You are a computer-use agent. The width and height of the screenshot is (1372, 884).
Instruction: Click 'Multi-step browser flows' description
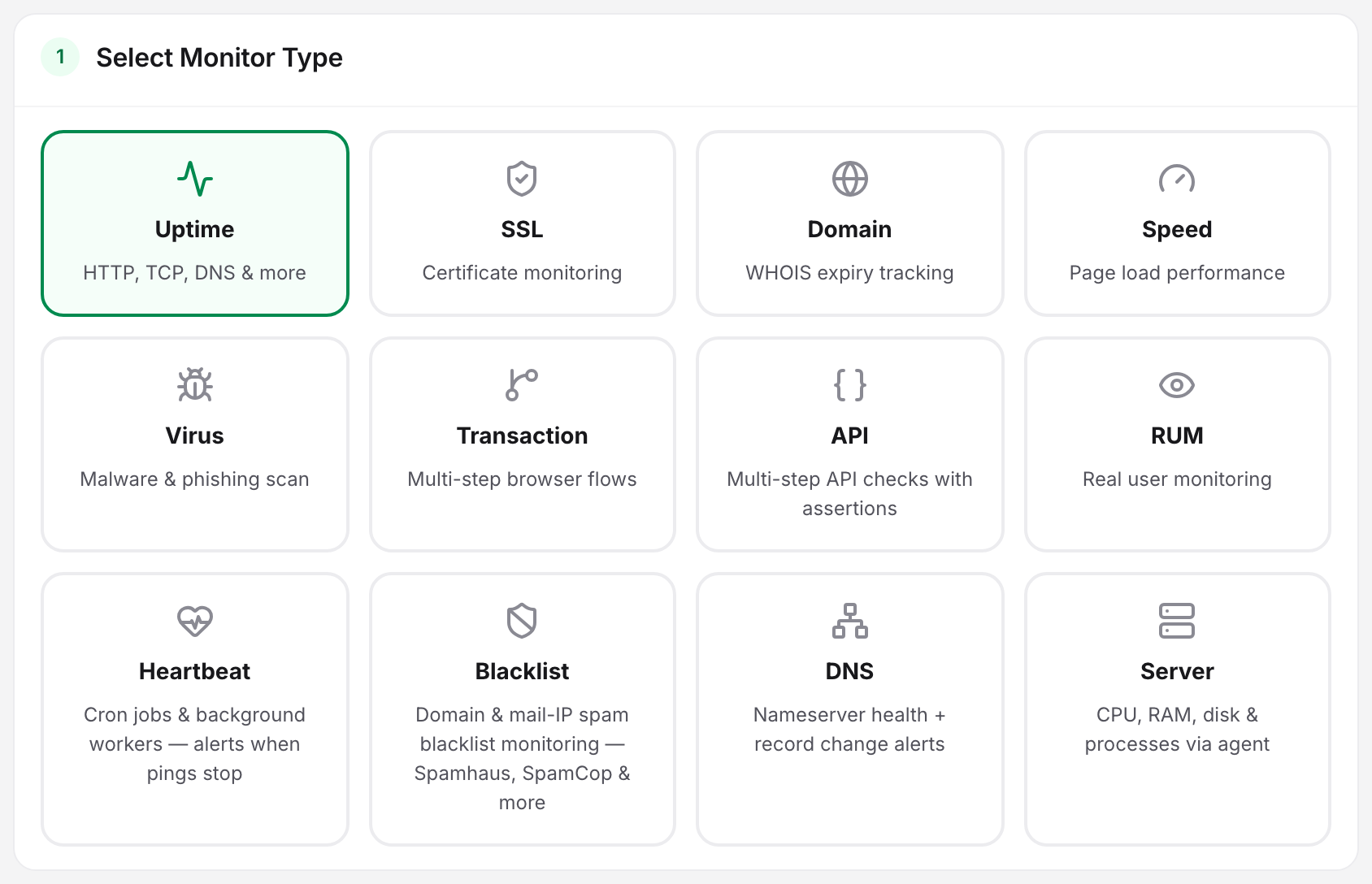tap(522, 479)
